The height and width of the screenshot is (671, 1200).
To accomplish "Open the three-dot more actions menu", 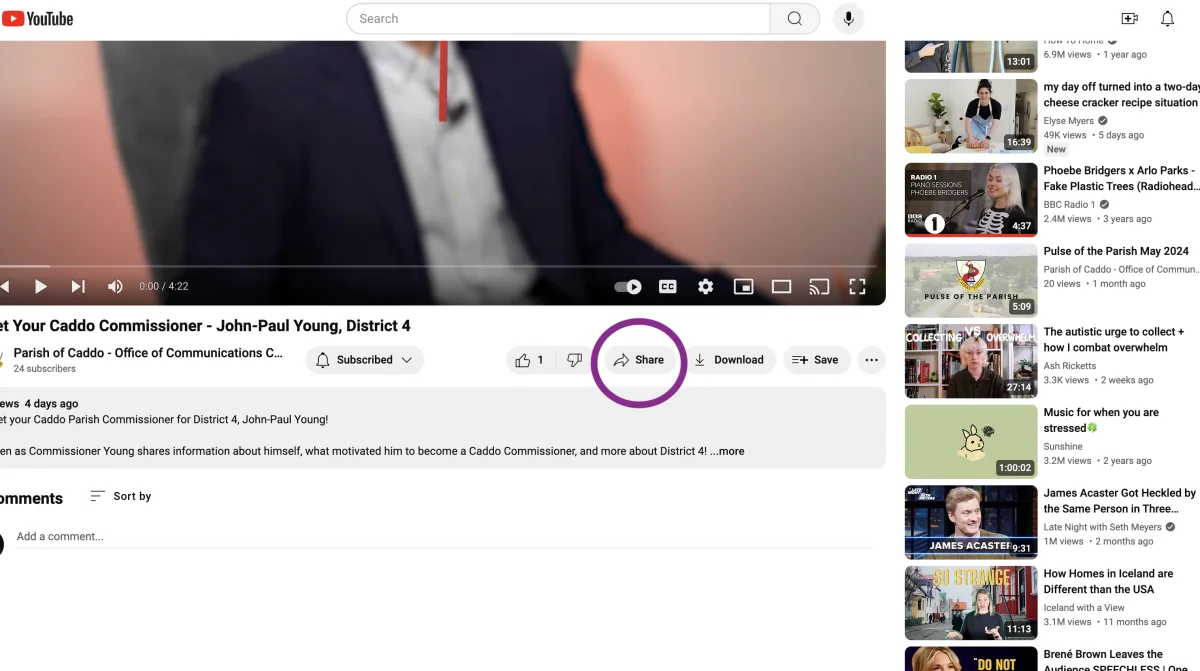I will 871,360.
